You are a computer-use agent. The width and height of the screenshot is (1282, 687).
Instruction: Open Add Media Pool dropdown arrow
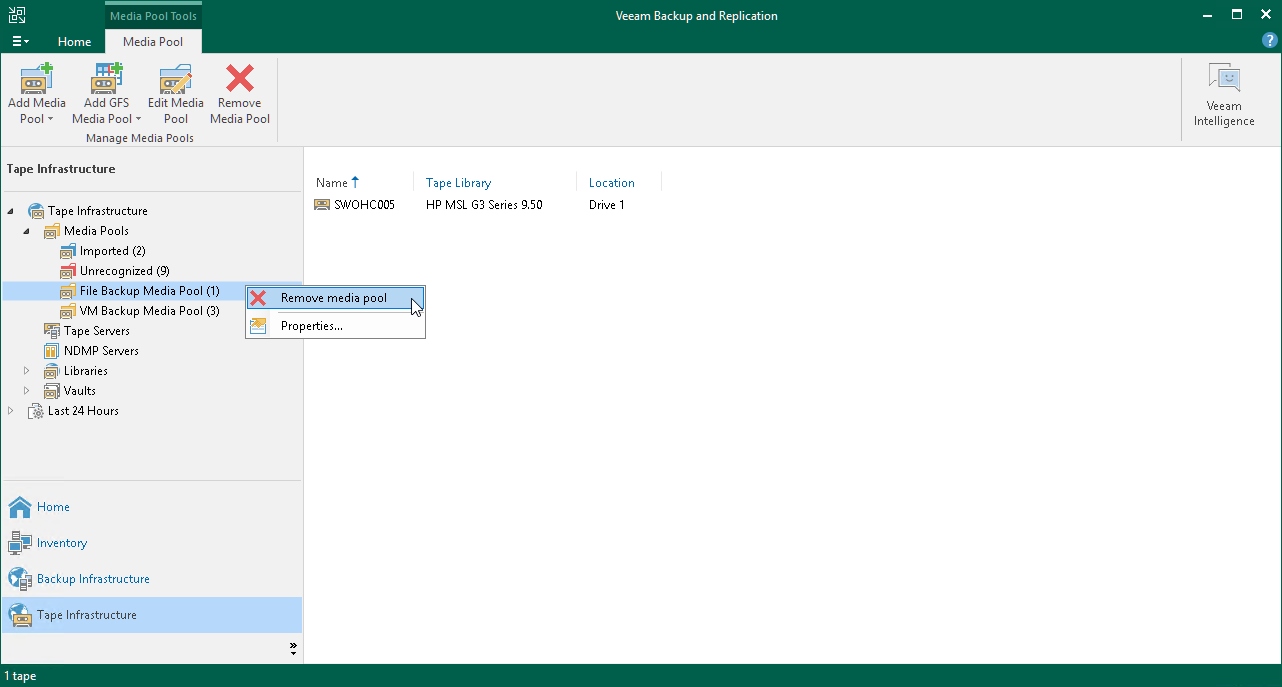click(x=50, y=119)
